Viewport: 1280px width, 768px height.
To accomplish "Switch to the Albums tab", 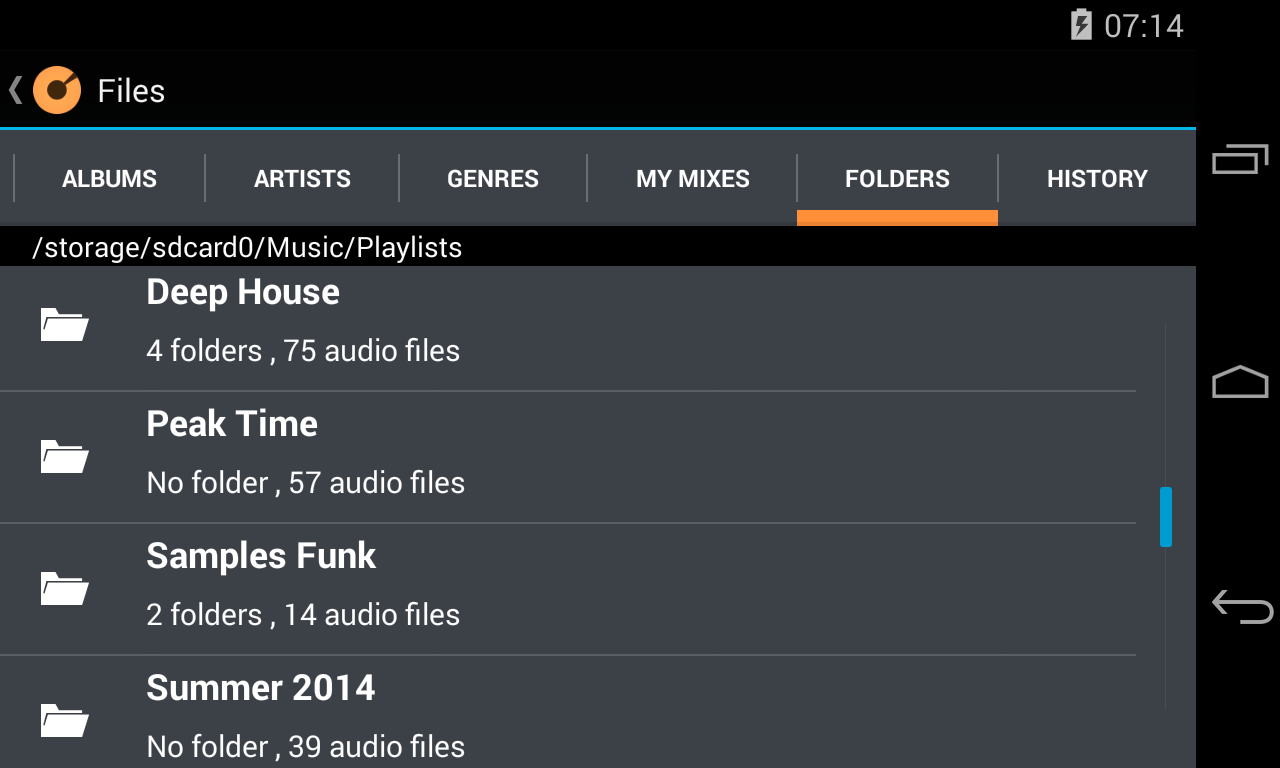I will (109, 179).
